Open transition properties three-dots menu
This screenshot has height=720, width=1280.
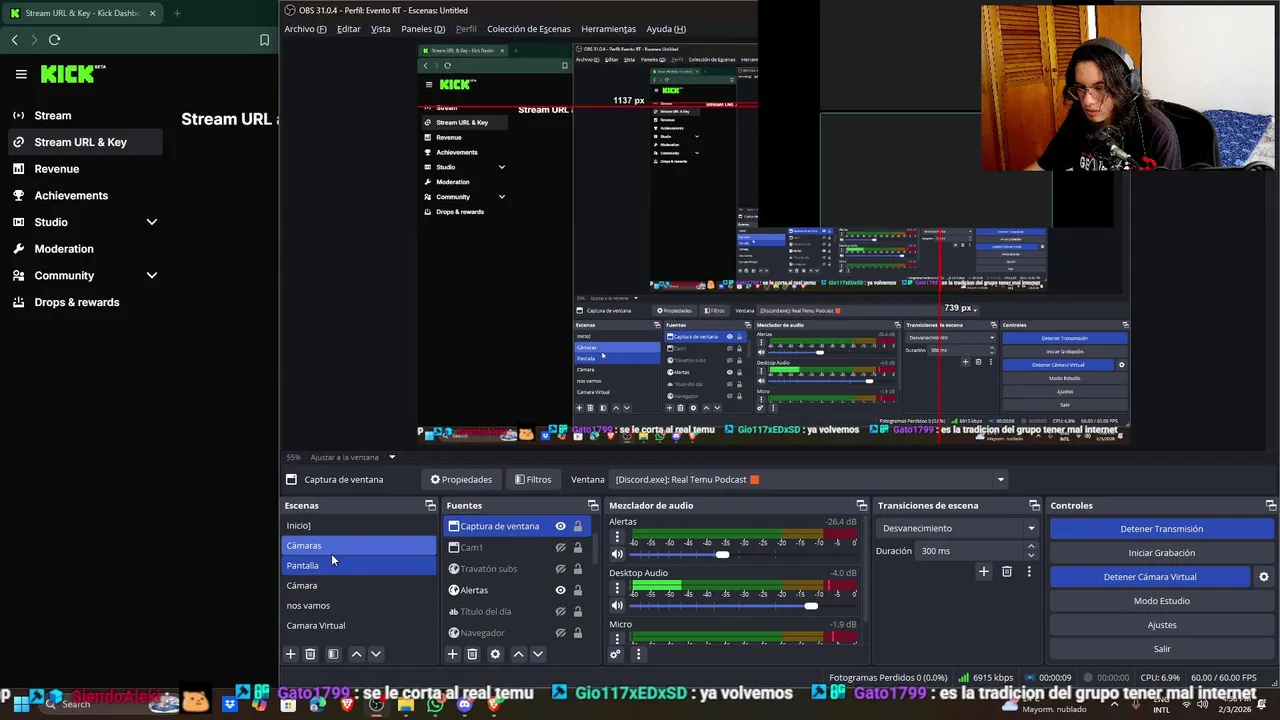pos(1029,571)
